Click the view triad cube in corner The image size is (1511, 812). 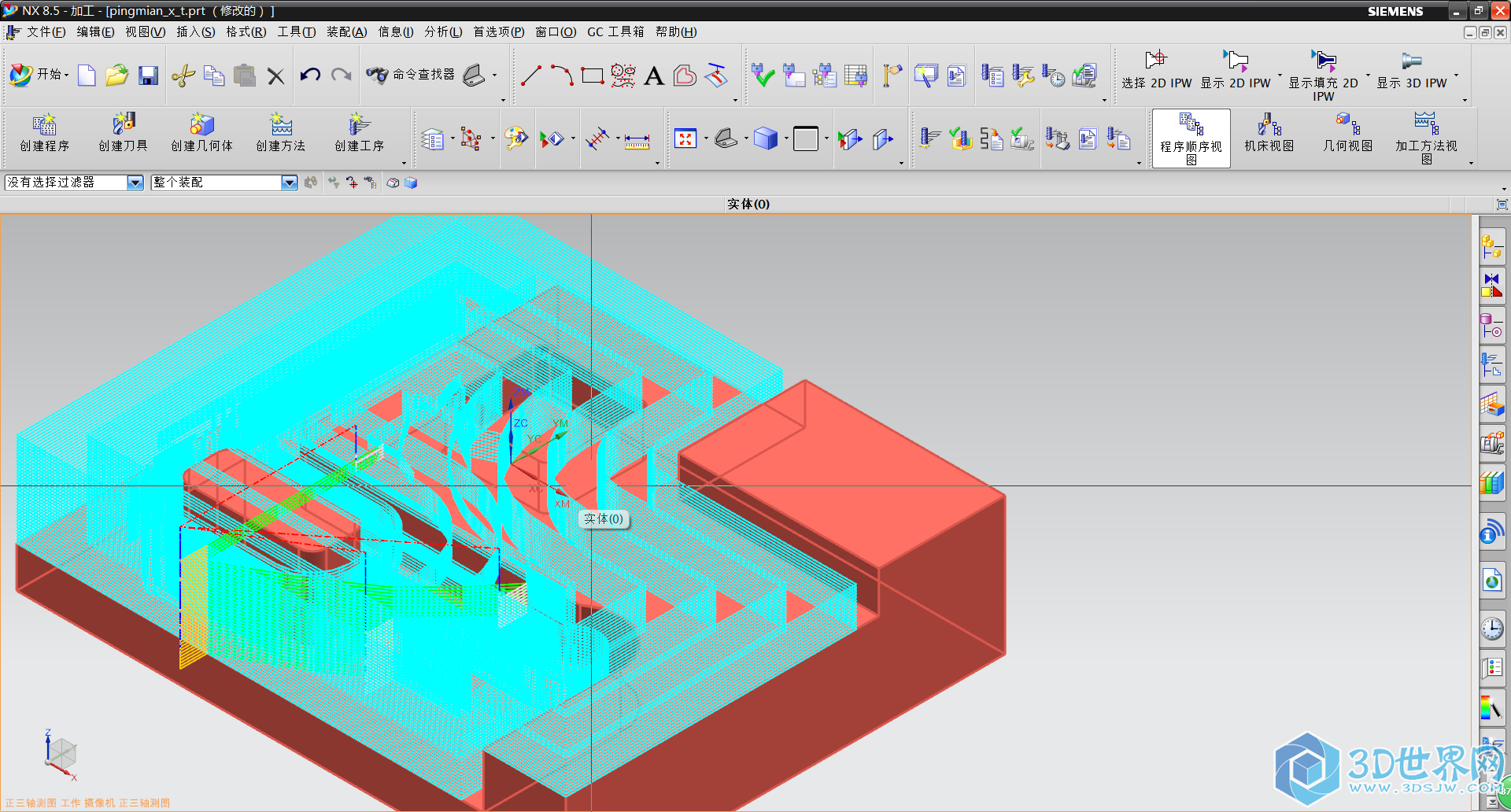coord(61,755)
